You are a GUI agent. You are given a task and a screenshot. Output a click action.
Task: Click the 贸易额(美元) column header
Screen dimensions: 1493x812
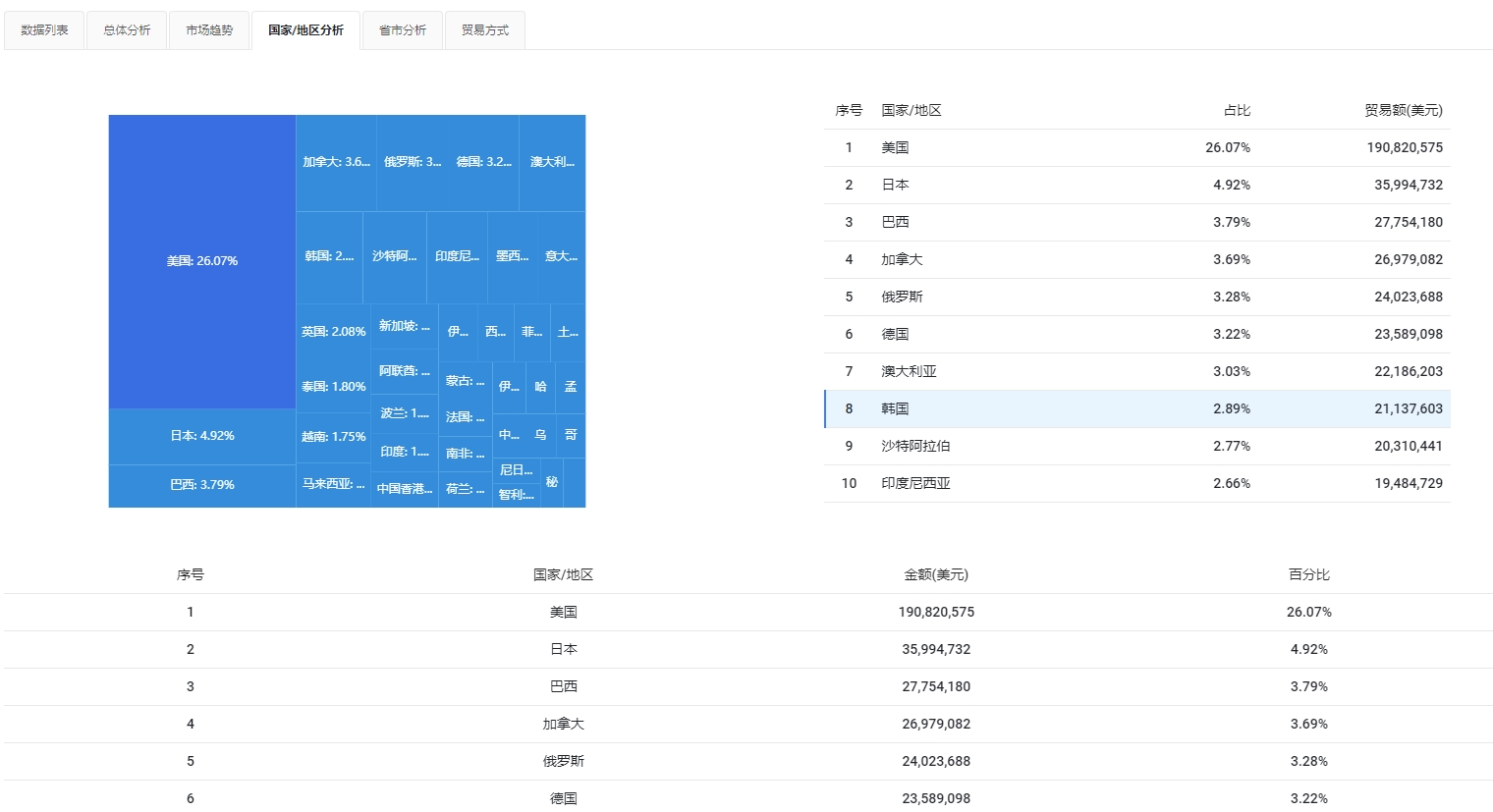[1404, 111]
